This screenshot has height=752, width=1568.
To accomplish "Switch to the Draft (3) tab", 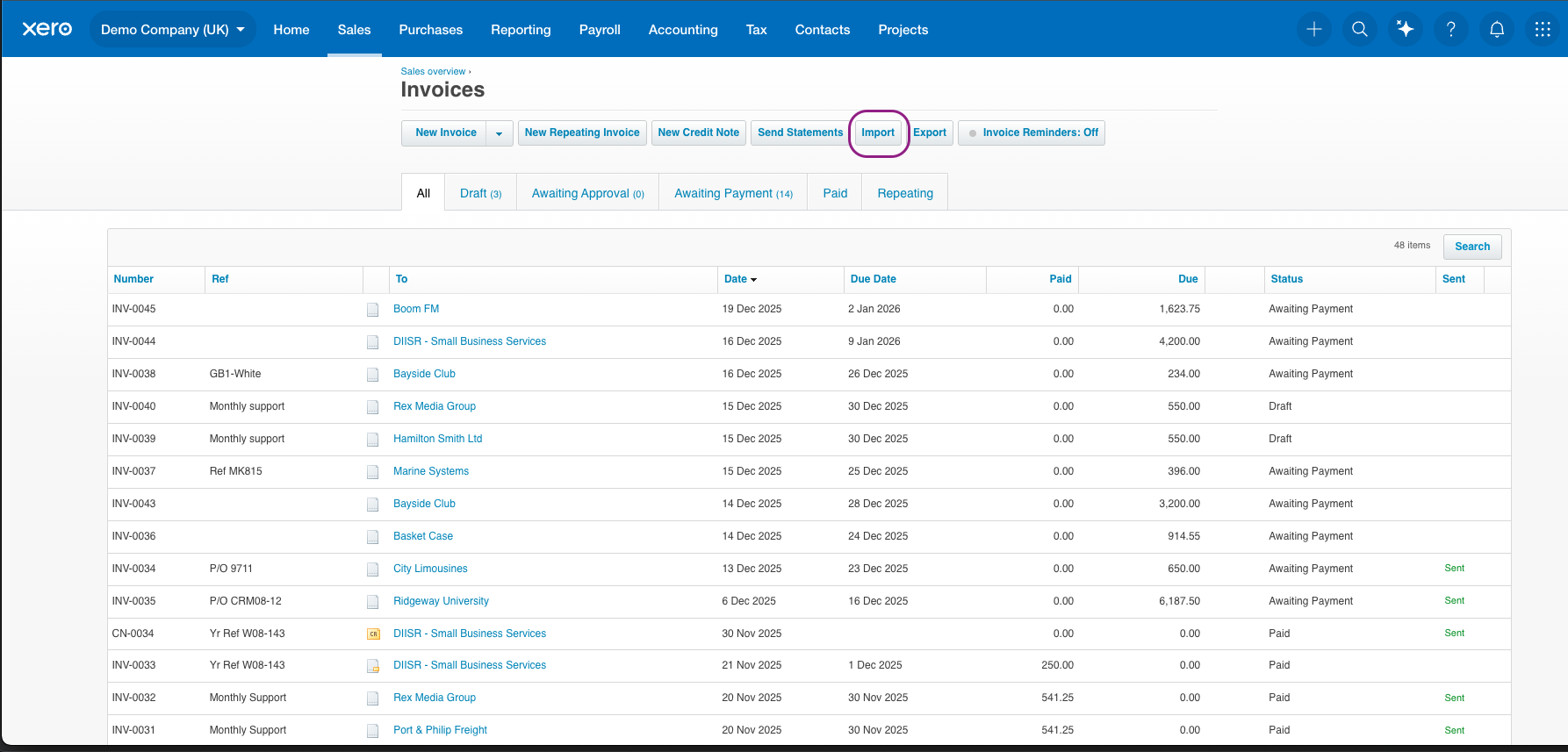I will [481, 193].
